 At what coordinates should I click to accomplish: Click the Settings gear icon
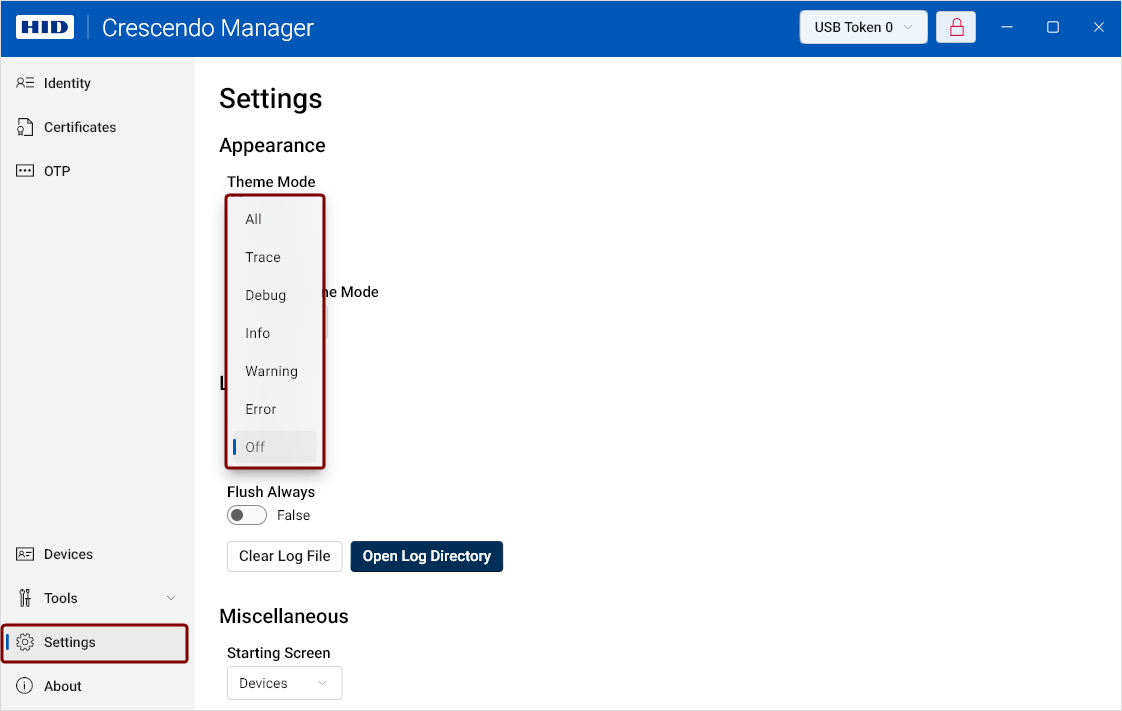click(x=25, y=642)
